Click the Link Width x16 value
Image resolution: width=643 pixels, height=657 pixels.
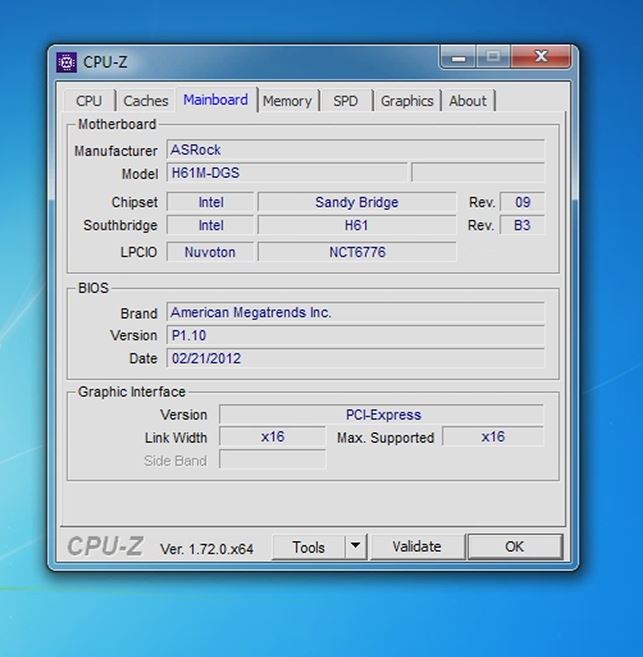[273, 437]
